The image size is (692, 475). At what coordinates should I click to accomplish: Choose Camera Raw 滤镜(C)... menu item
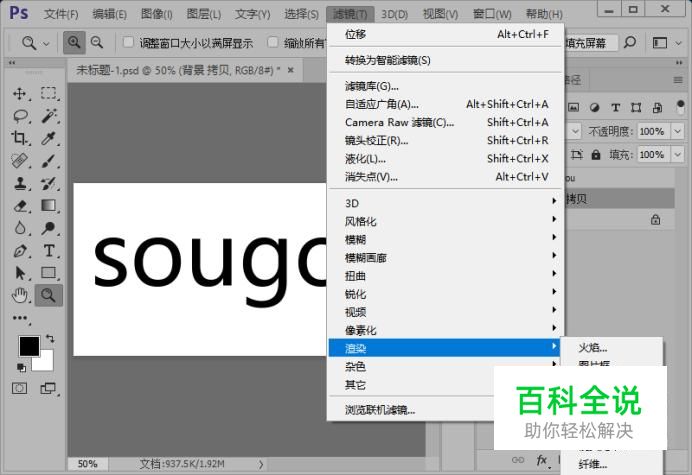pyautogui.click(x=446, y=122)
